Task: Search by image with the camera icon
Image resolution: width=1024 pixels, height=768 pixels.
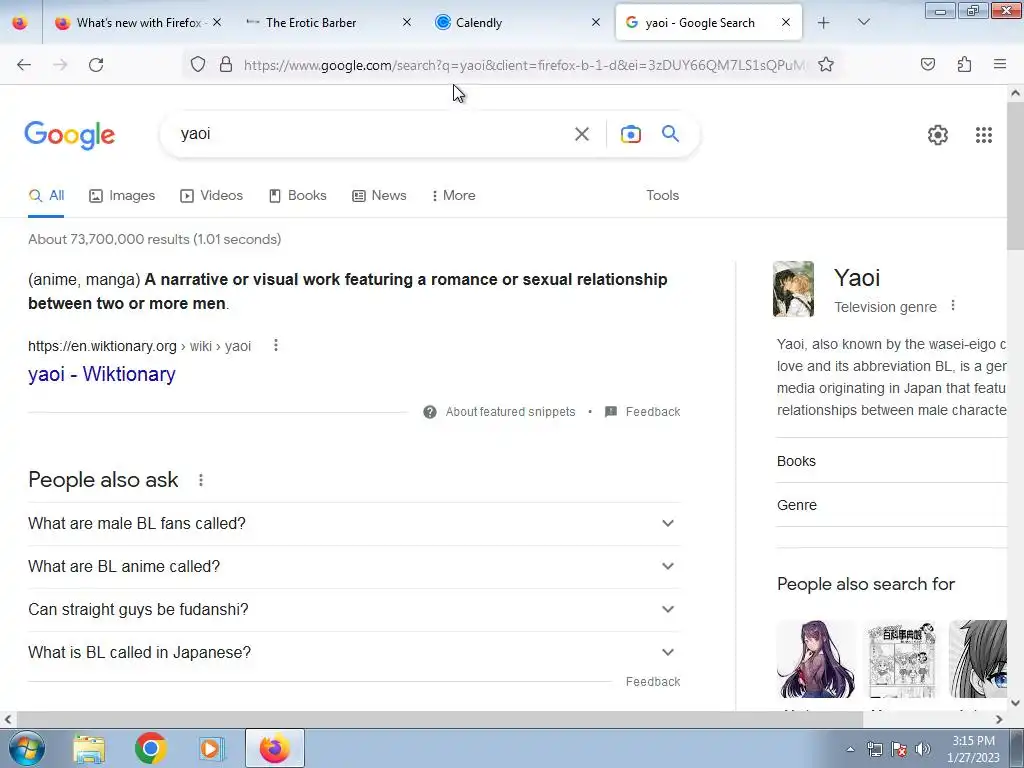Action: [x=630, y=134]
